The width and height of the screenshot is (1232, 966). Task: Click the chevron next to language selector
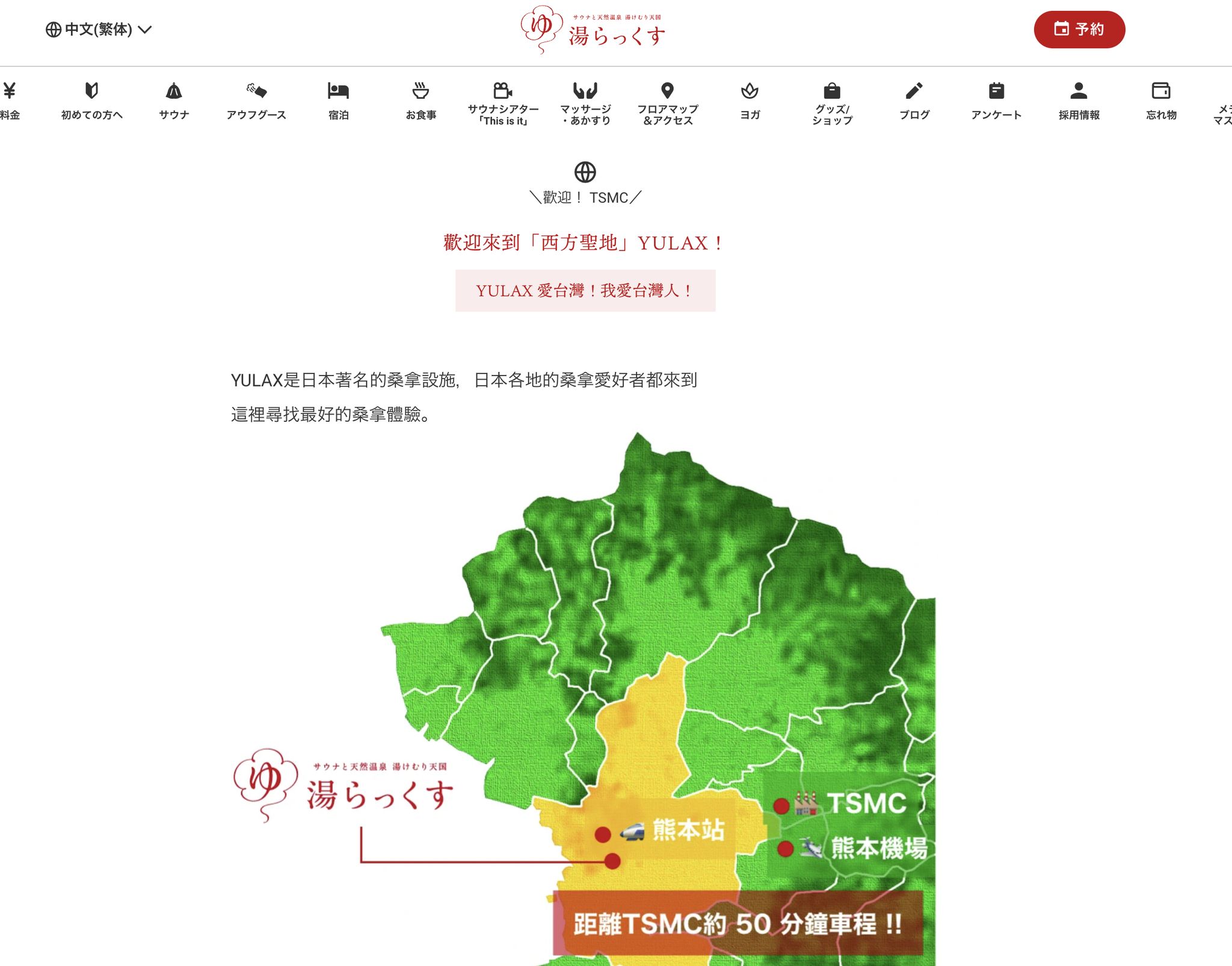pos(145,29)
